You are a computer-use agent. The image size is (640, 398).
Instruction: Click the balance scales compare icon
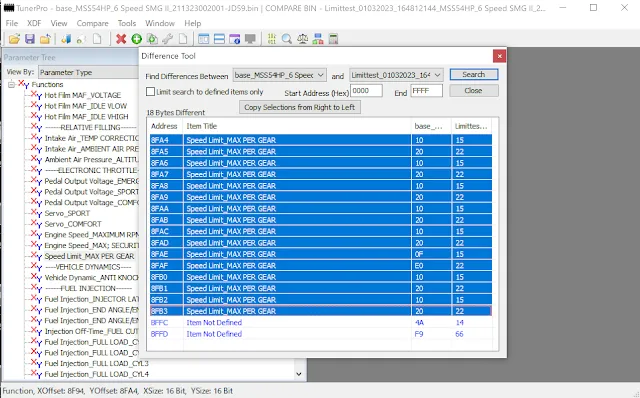pos(302,39)
